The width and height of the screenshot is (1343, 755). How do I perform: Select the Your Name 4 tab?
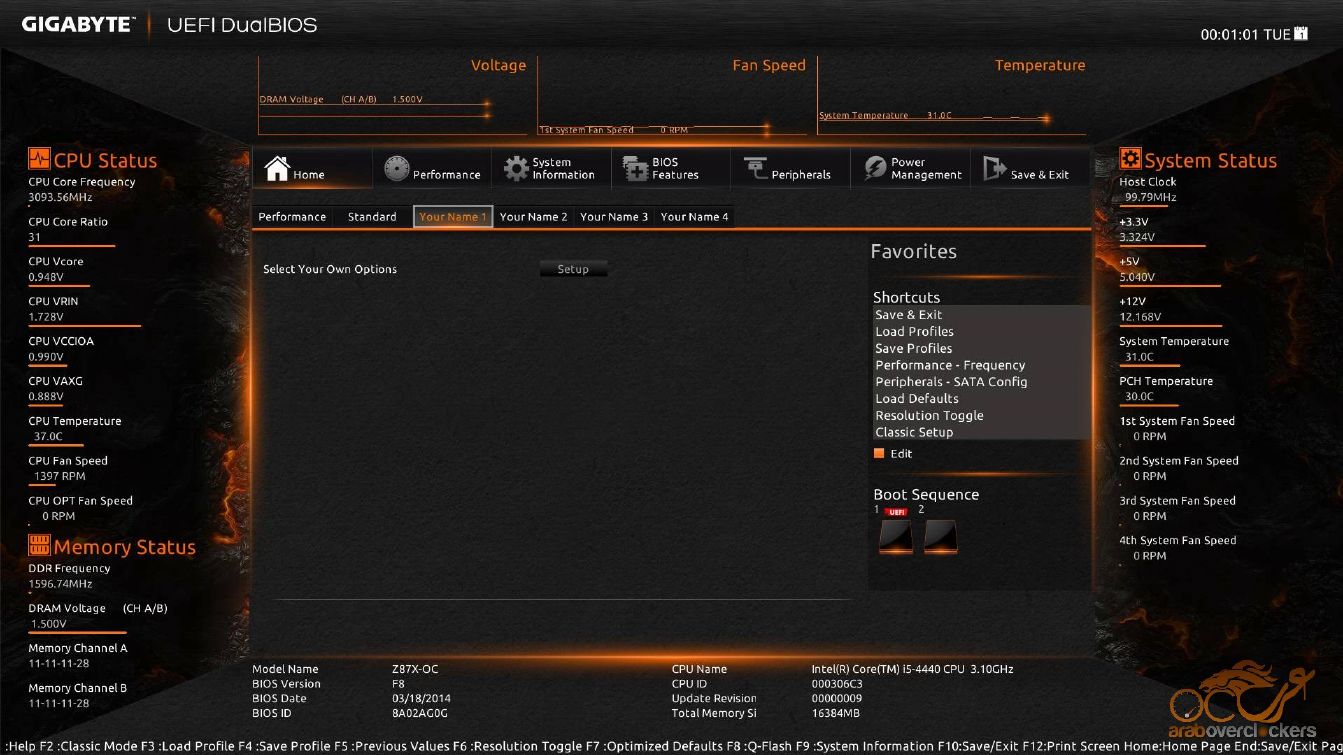tap(694, 217)
